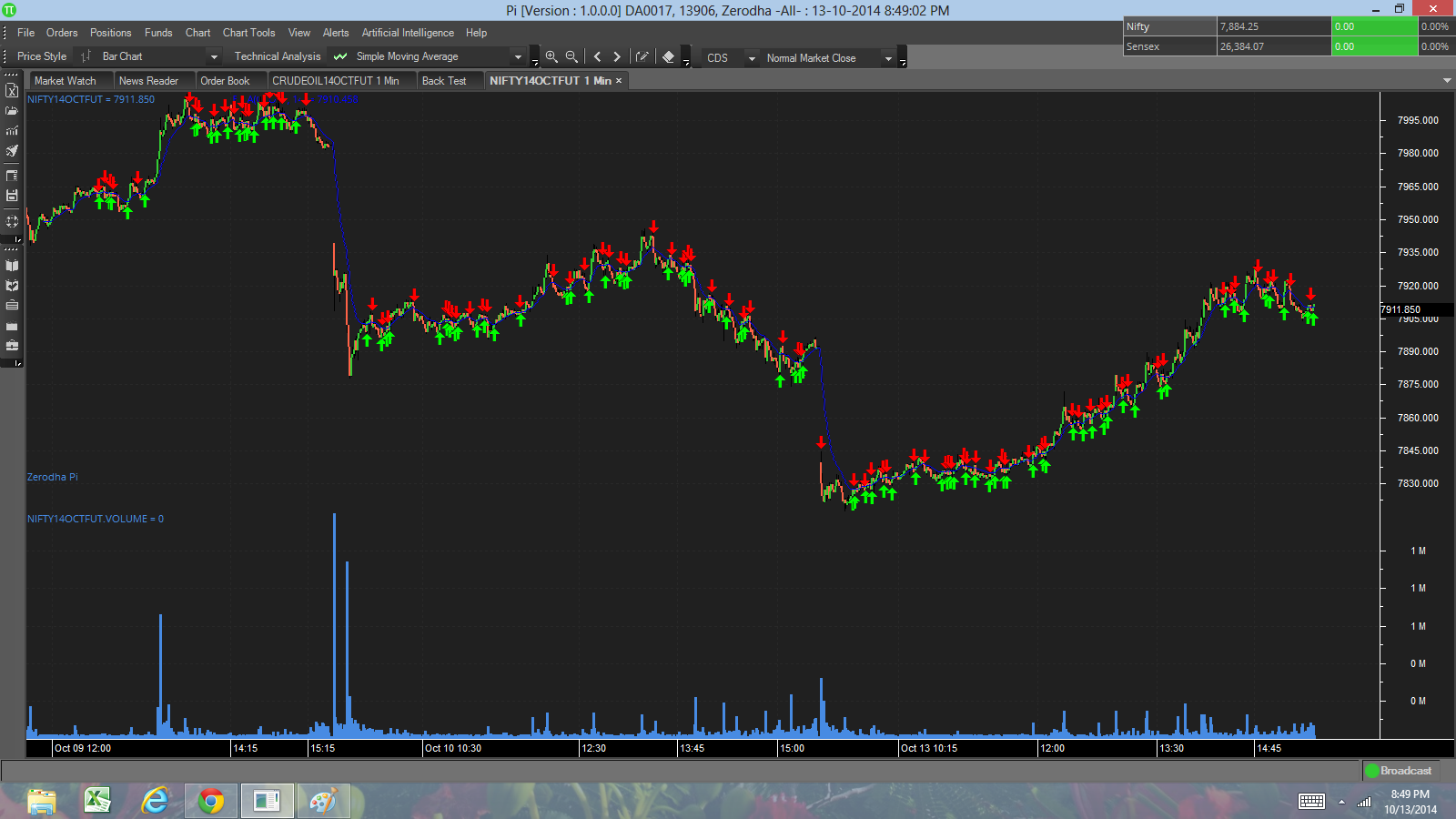Click the window layout icon in left toolbar
The height and width of the screenshot is (819, 1456).
[x=12, y=176]
